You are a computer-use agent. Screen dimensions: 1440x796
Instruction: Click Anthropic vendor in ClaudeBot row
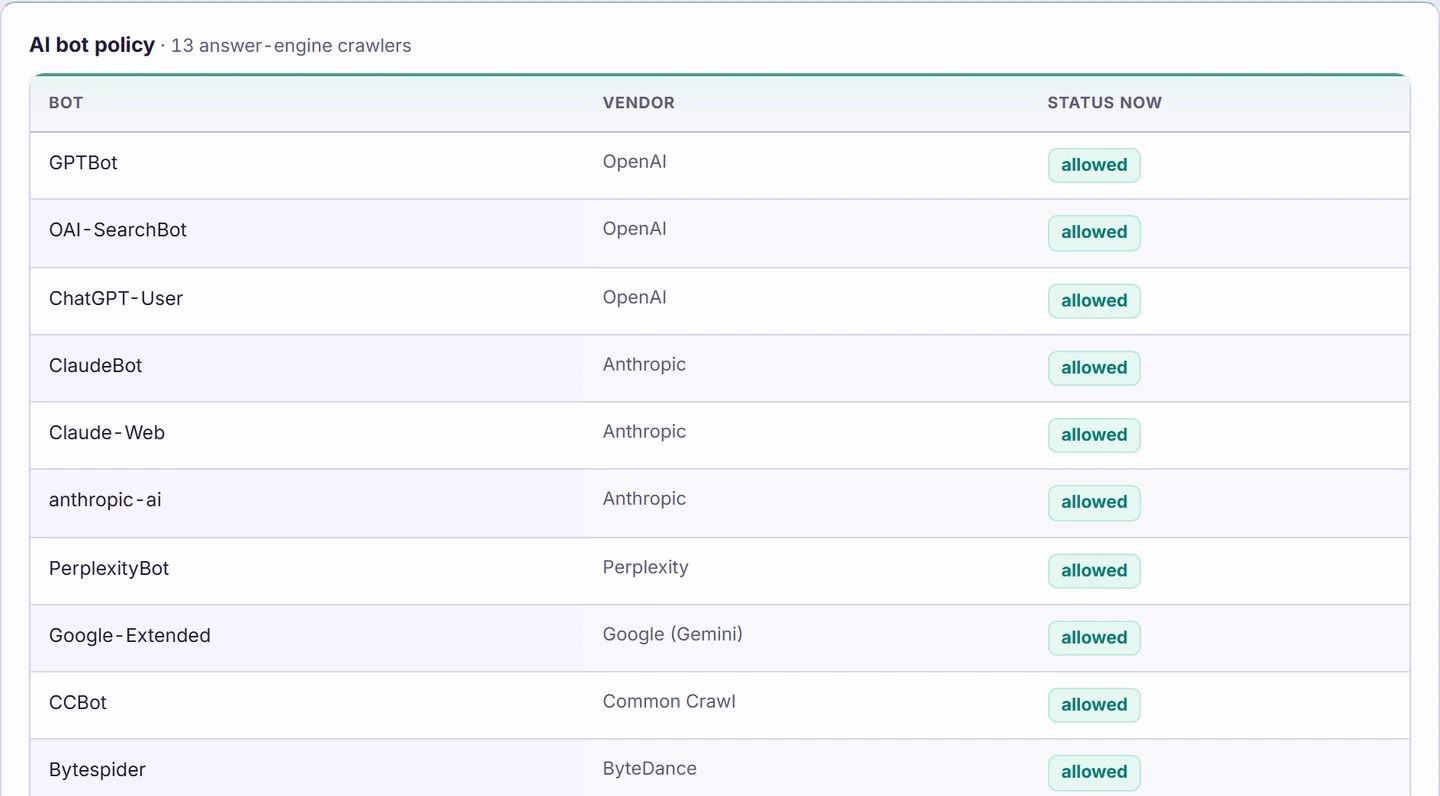[x=644, y=364]
